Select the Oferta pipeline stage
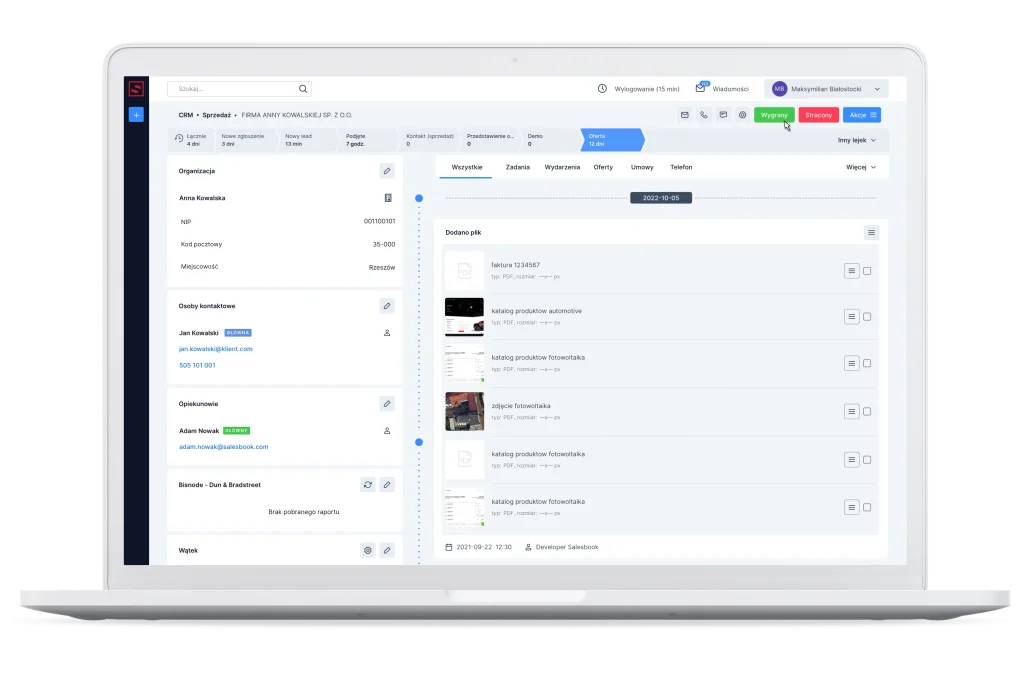This screenshot has height=682, width=1024. tap(612, 140)
